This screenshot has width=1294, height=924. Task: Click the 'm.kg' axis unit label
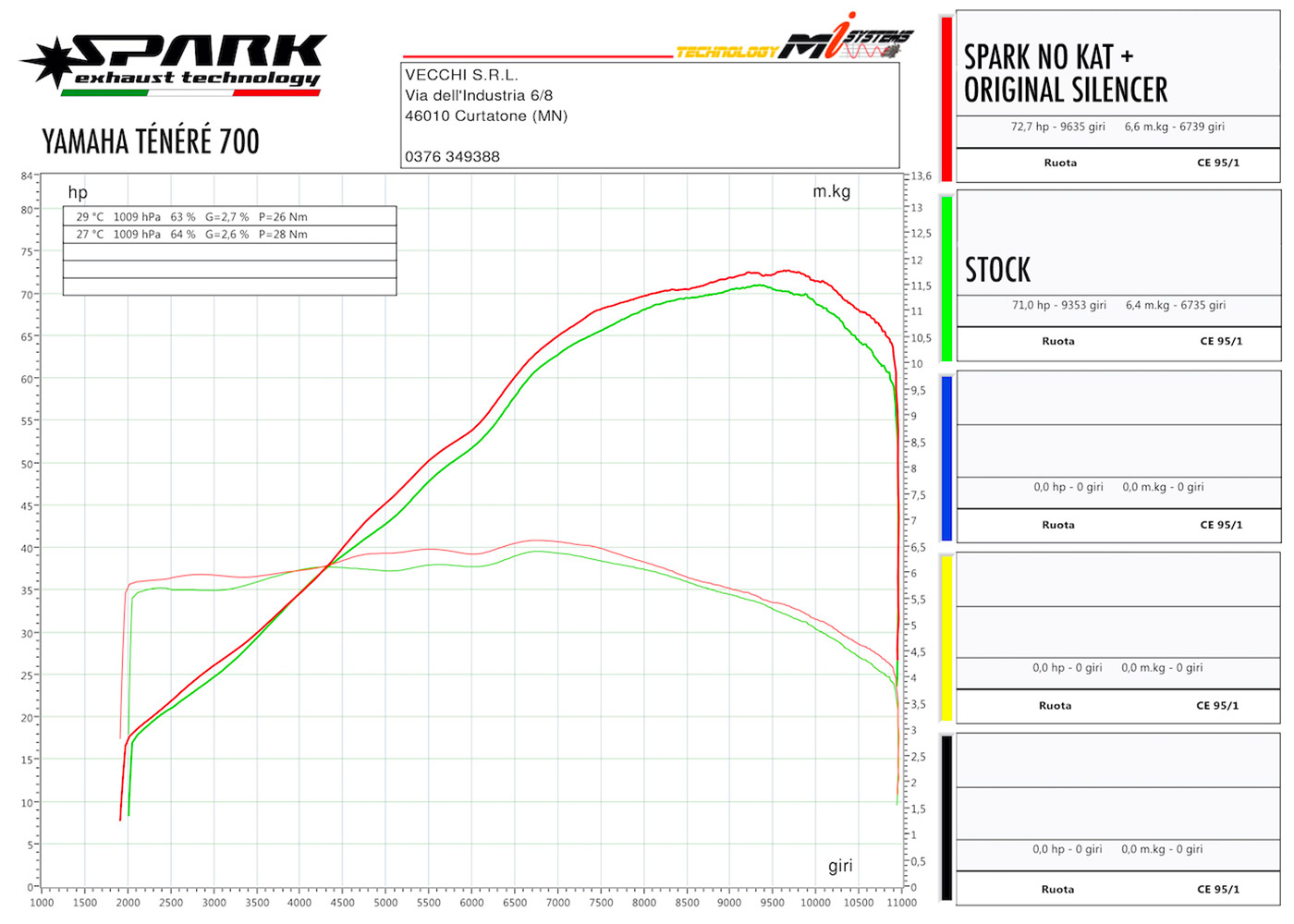pos(831,191)
